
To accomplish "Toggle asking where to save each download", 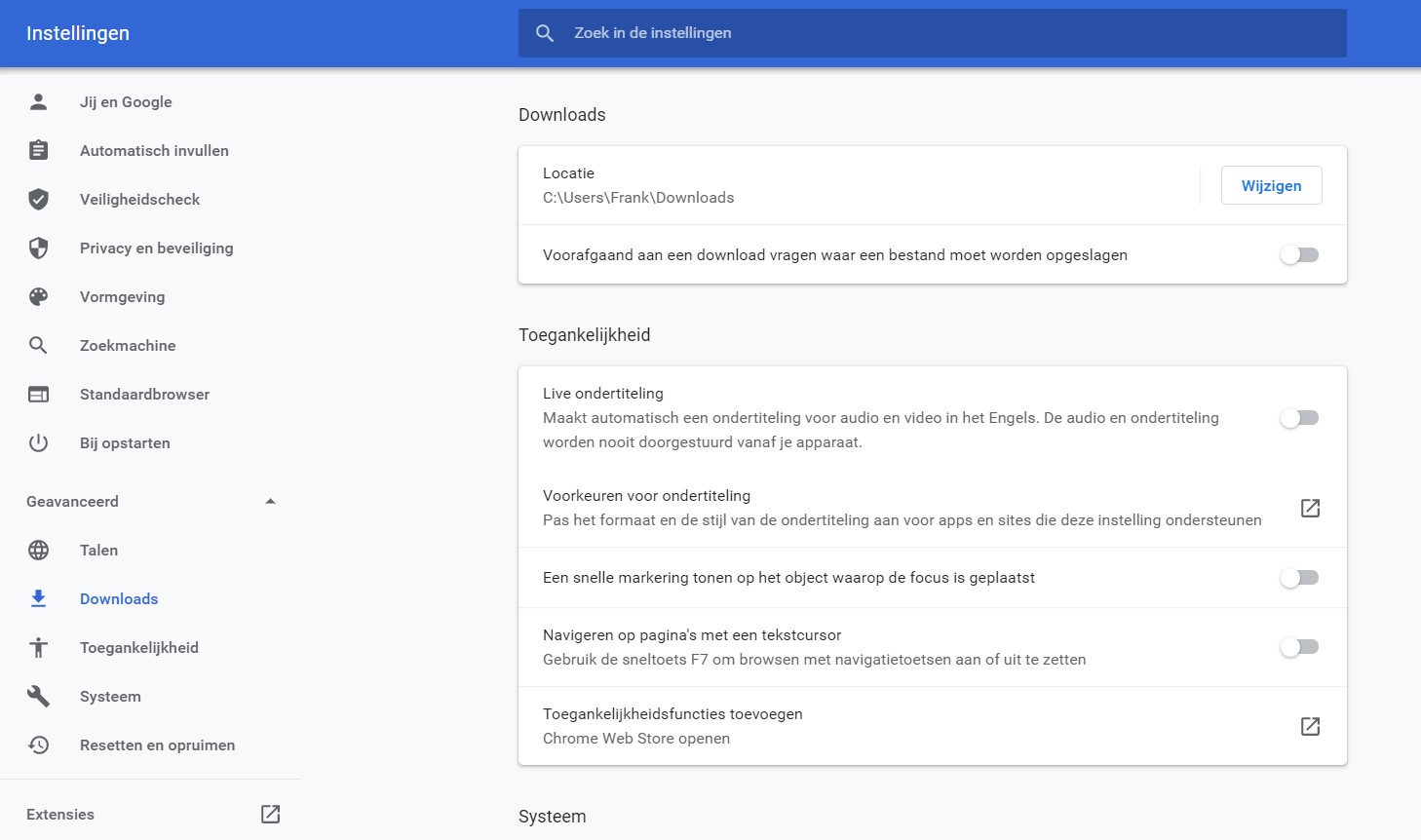I will tap(1299, 254).
